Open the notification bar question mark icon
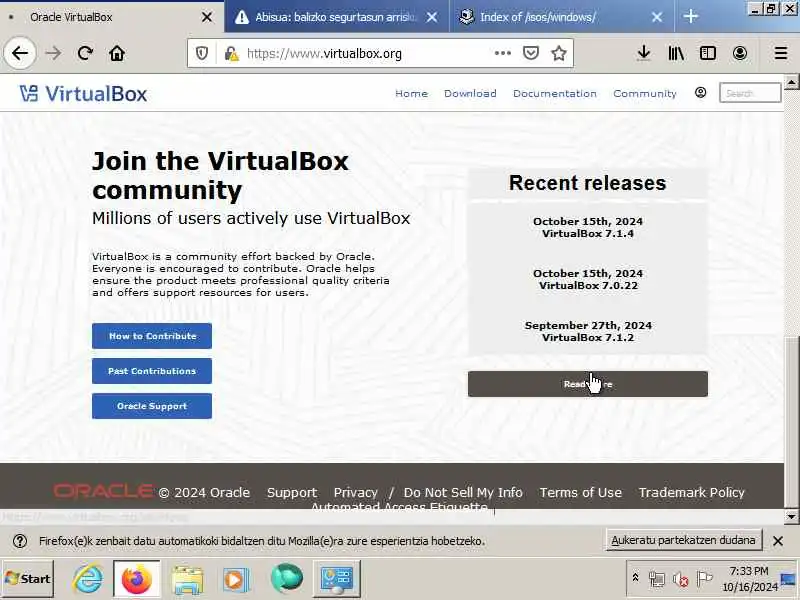This screenshot has height=600, width=800. [20, 541]
